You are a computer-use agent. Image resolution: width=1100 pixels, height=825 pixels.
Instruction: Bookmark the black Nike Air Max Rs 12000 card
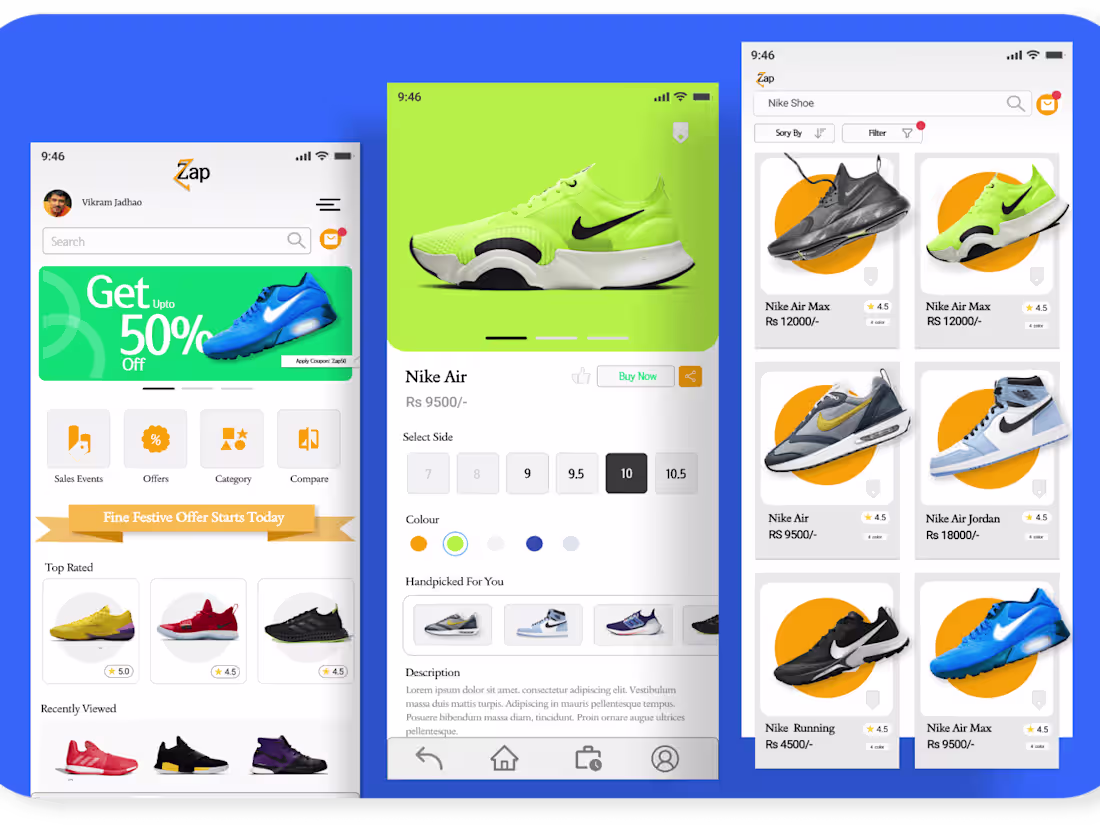(x=871, y=276)
